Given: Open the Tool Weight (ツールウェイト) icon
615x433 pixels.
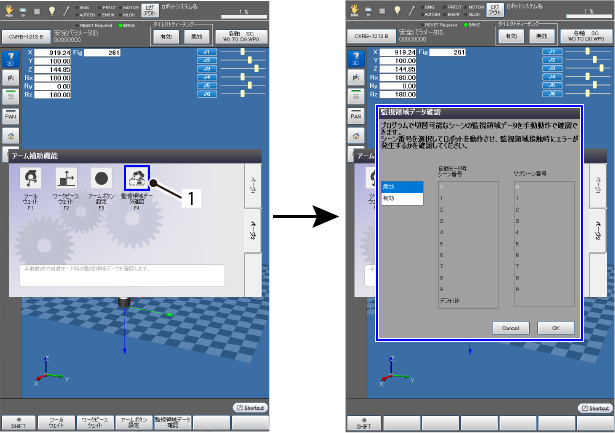Looking at the screenshot, I should pos(30,178).
